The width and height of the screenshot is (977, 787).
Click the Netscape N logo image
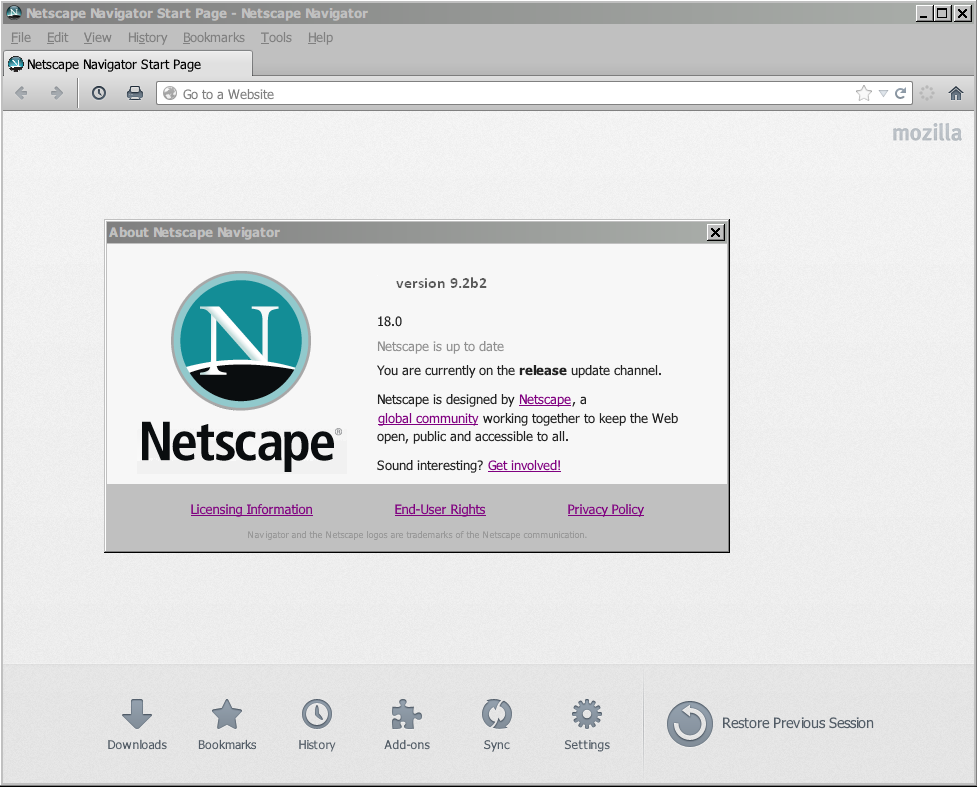coord(241,340)
